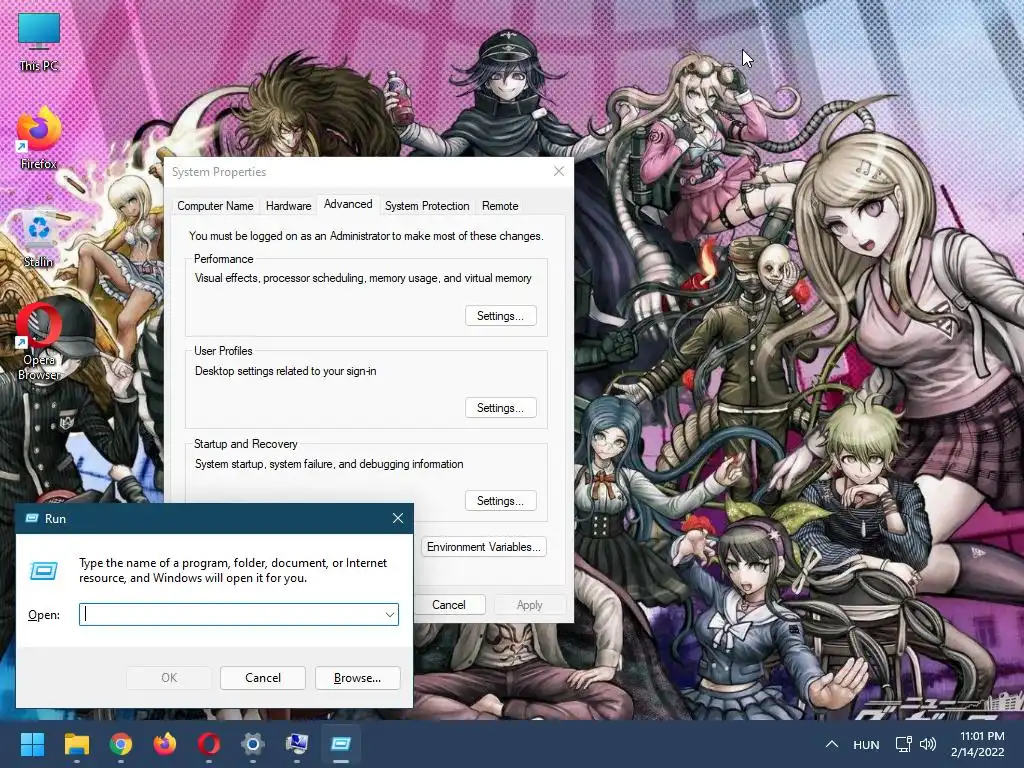Open the volume tray icon
Image resolution: width=1024 pixels, height=768 pixels.
[x=928, y=744]
